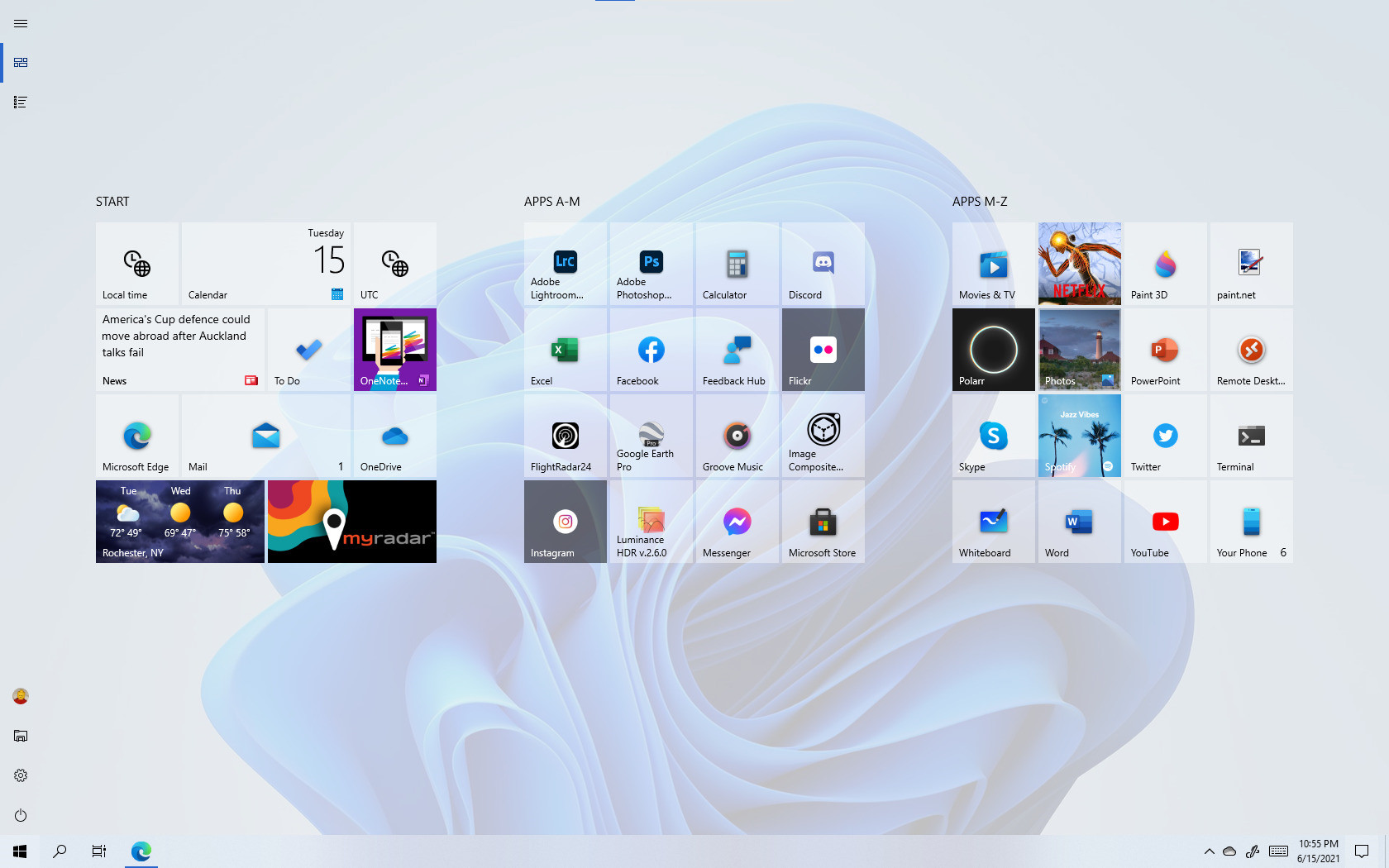Open Rochester, NY weather tile
1389x868 pixels.
[x=180, y=522]
